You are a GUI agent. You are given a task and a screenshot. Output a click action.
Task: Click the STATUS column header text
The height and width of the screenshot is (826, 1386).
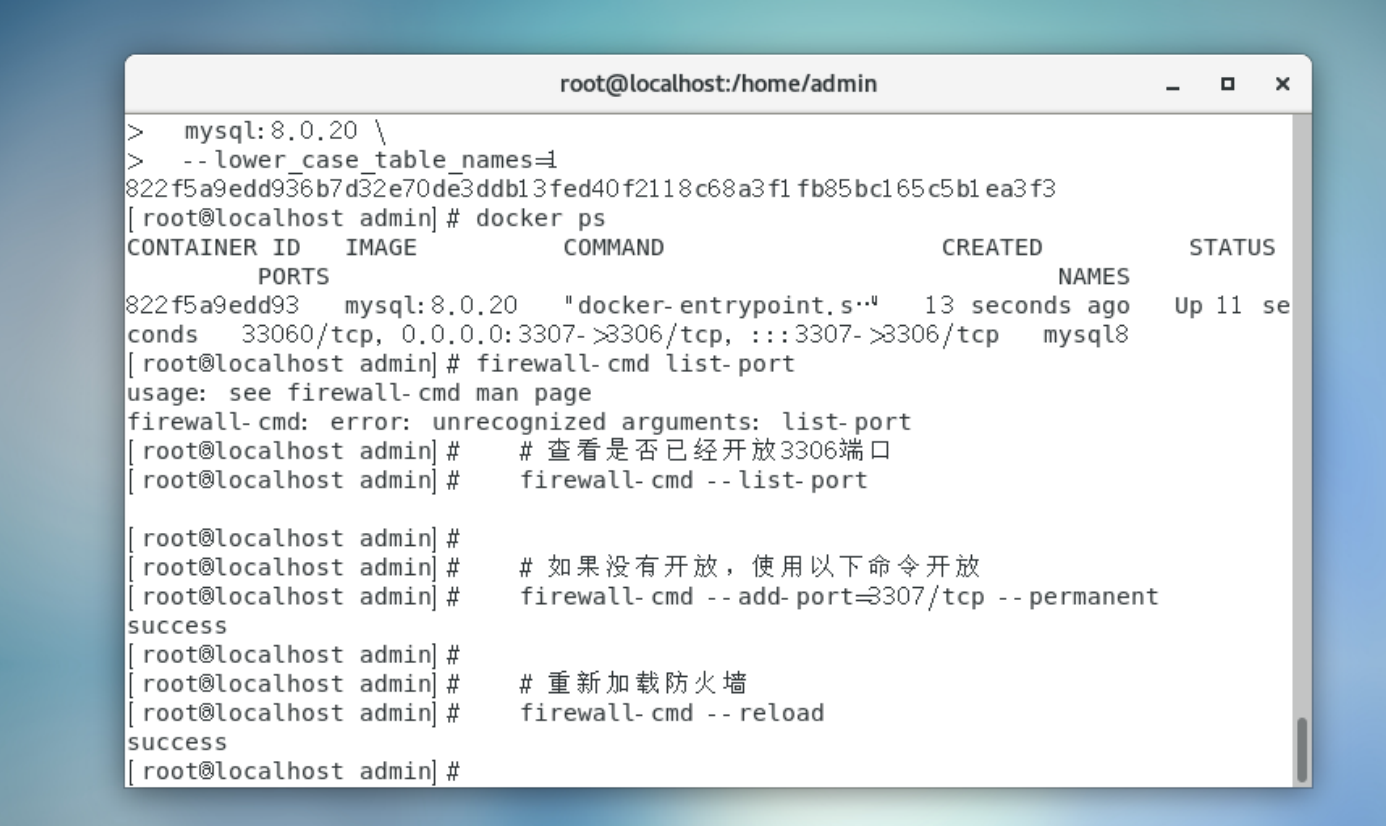[1231, 247]
